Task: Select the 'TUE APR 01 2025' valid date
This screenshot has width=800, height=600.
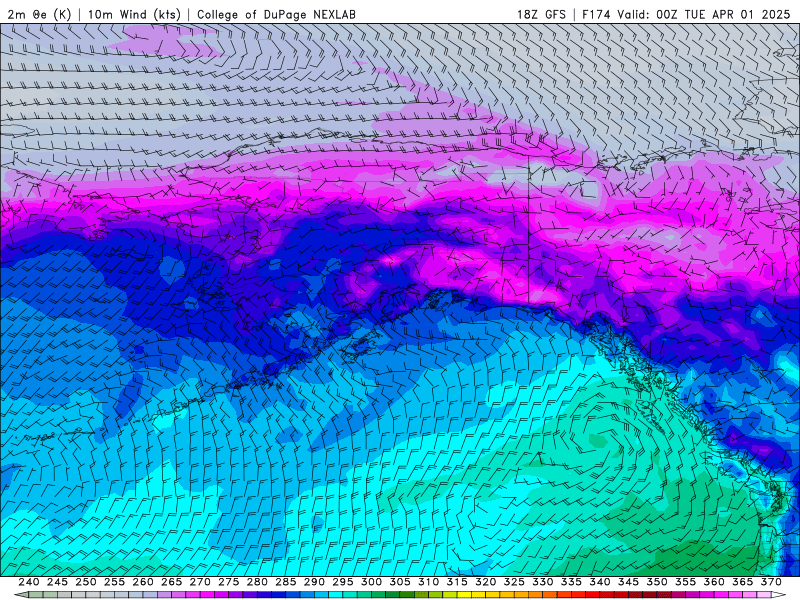Action: pyautogui.click(x=737, y=14)
